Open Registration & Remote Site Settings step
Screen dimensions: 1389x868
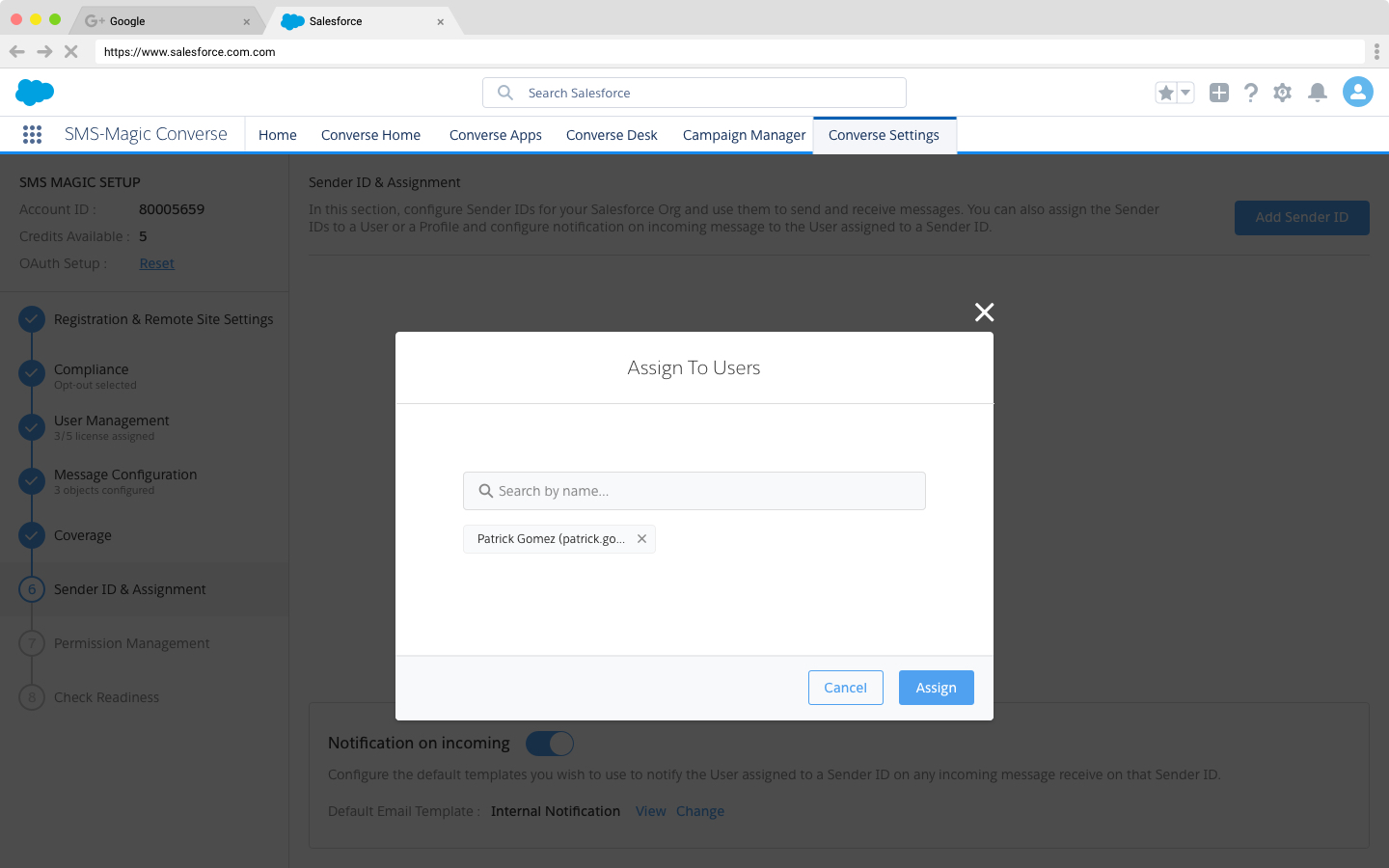click(164, 319)
